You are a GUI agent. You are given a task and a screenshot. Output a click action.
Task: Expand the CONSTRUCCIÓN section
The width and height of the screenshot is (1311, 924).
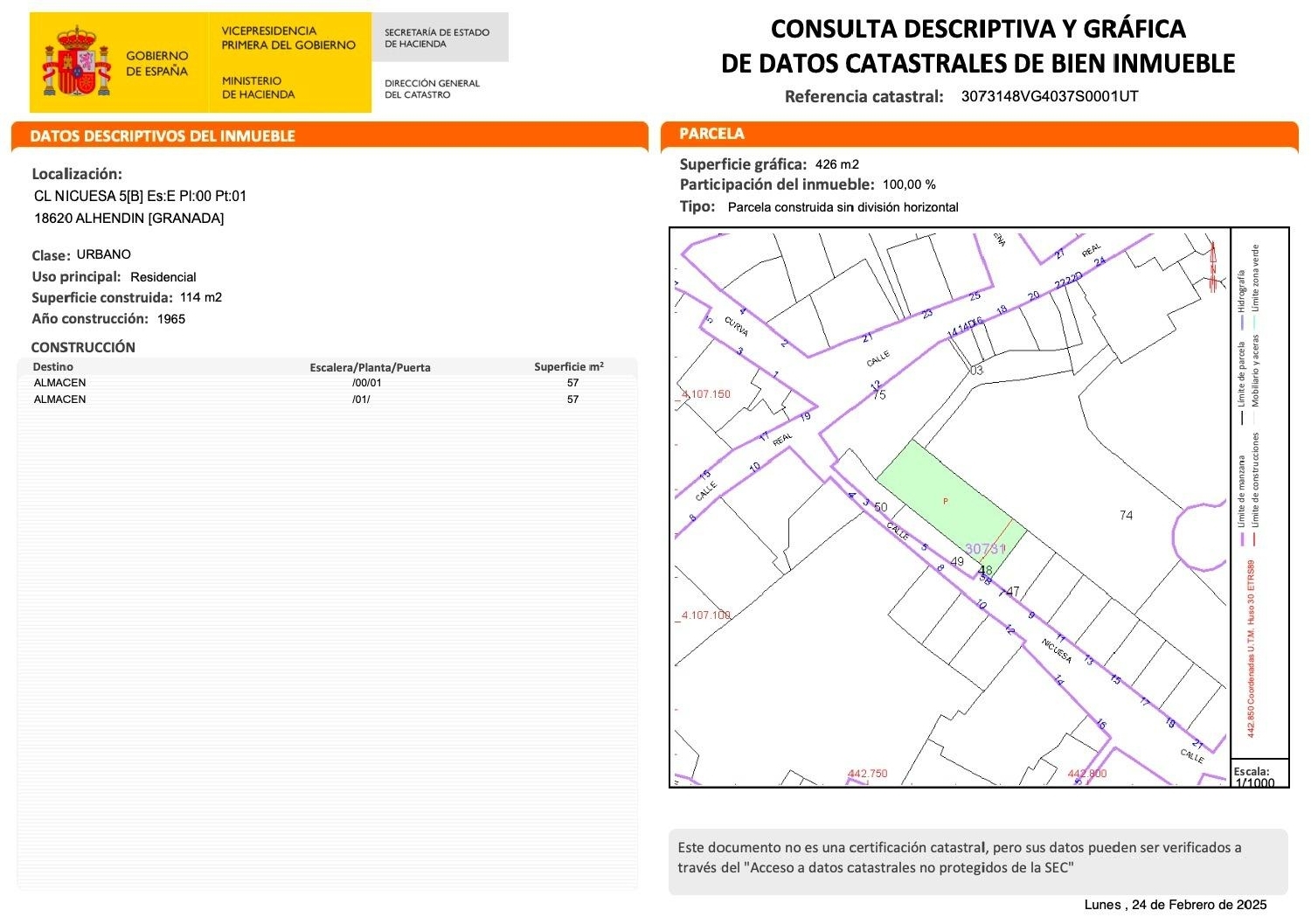tap(83, 347)
